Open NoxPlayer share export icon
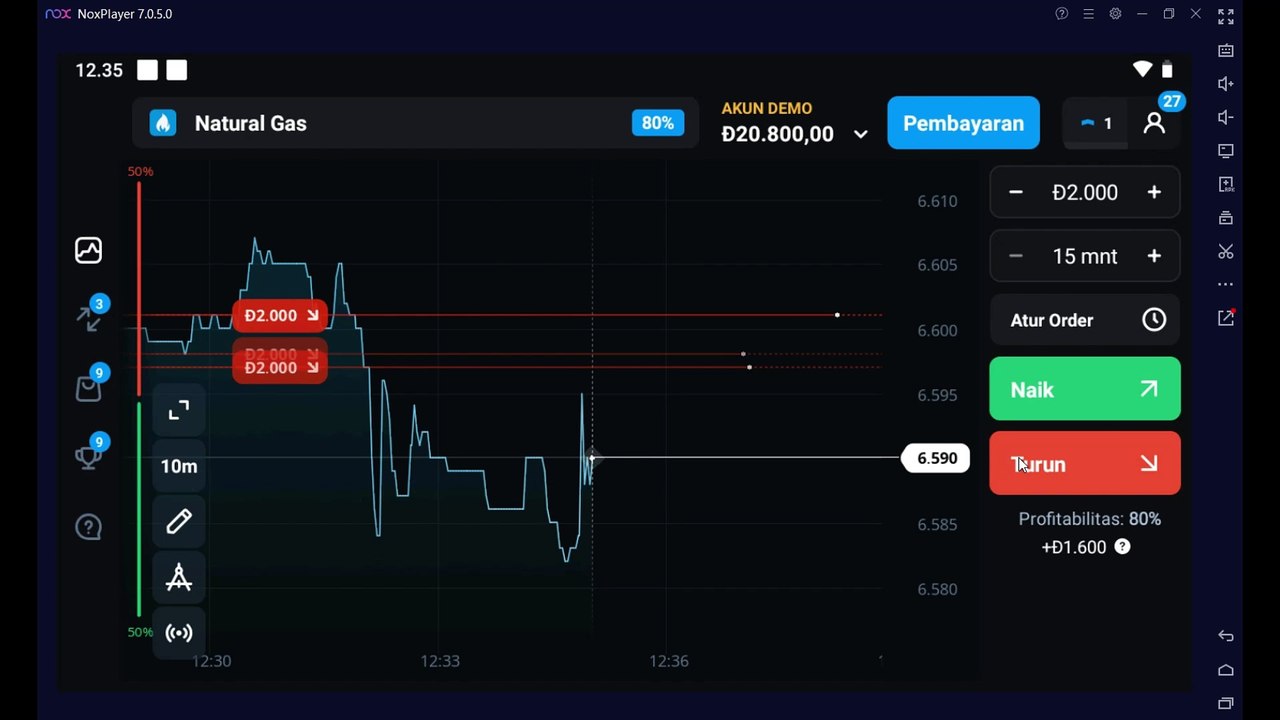This screenshot has width=1280, height=720. tap(1226, 318)
